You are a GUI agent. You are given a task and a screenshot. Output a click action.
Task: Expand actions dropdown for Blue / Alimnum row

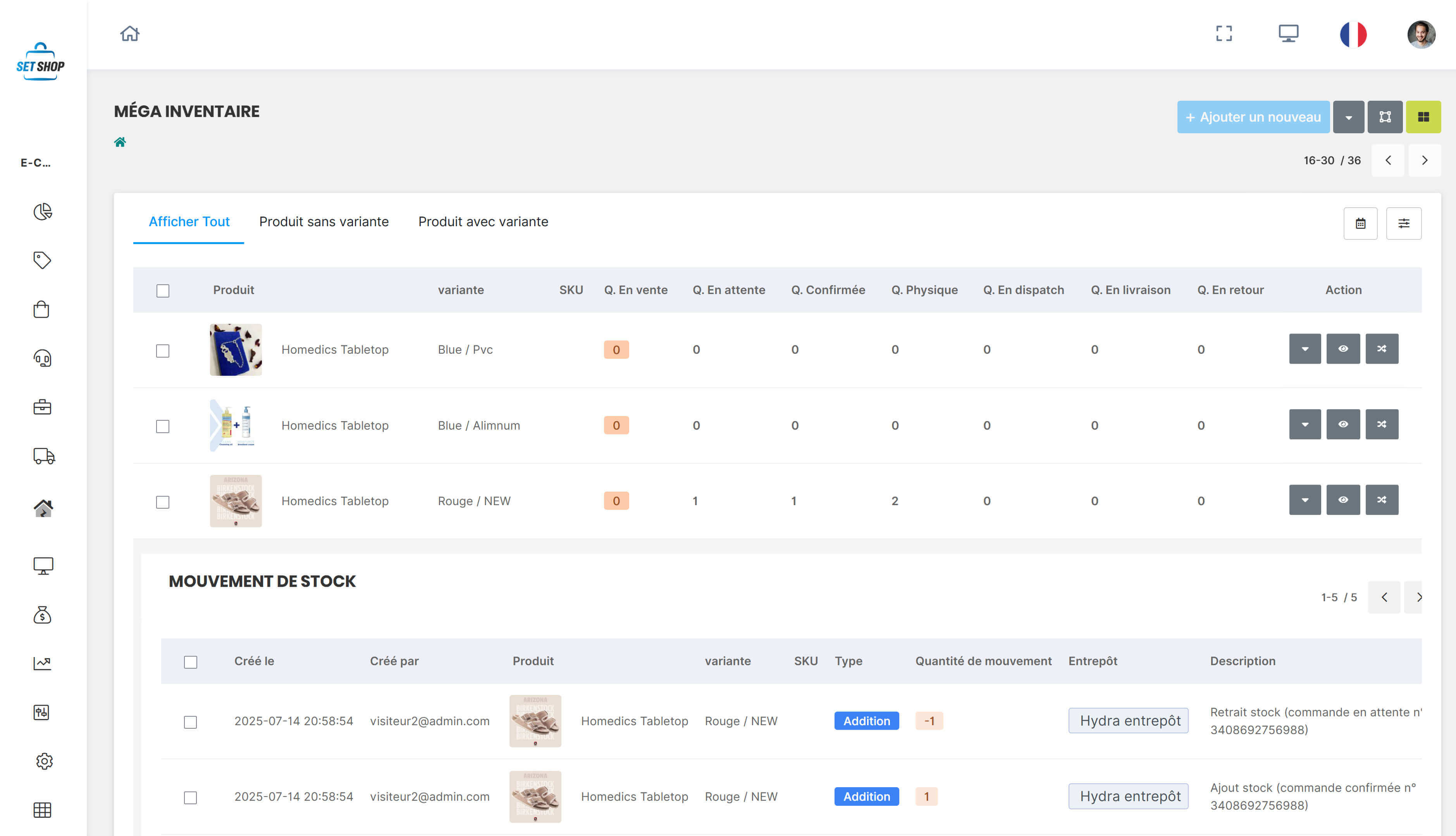click(1305, 424)
